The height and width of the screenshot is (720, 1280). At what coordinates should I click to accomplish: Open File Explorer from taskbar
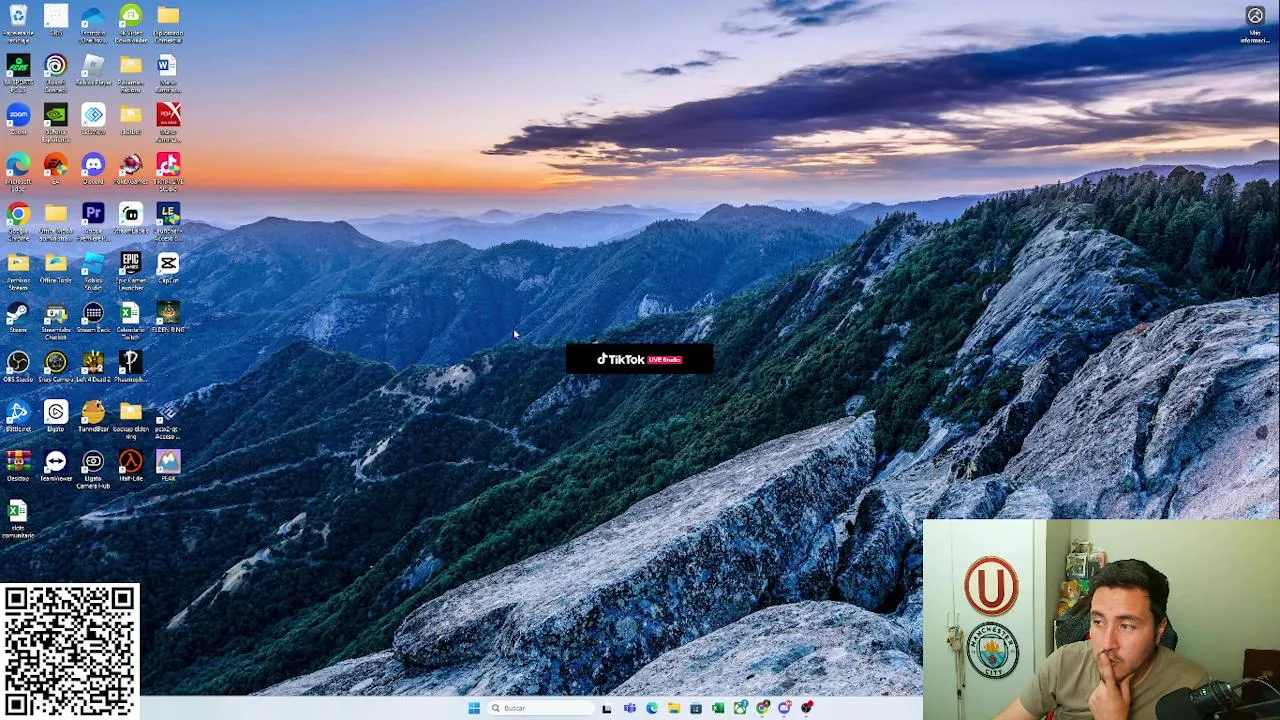(x=674, y=708)
